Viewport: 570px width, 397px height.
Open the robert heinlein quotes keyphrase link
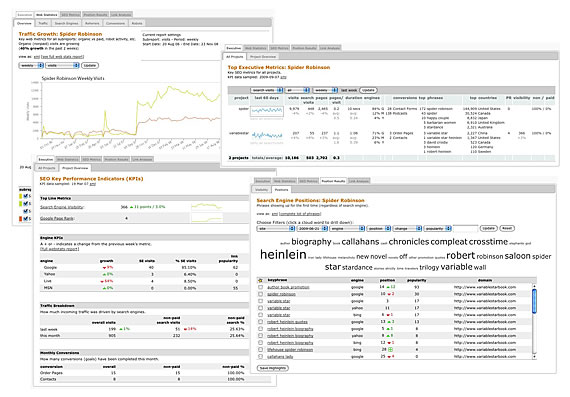(287, 322)
